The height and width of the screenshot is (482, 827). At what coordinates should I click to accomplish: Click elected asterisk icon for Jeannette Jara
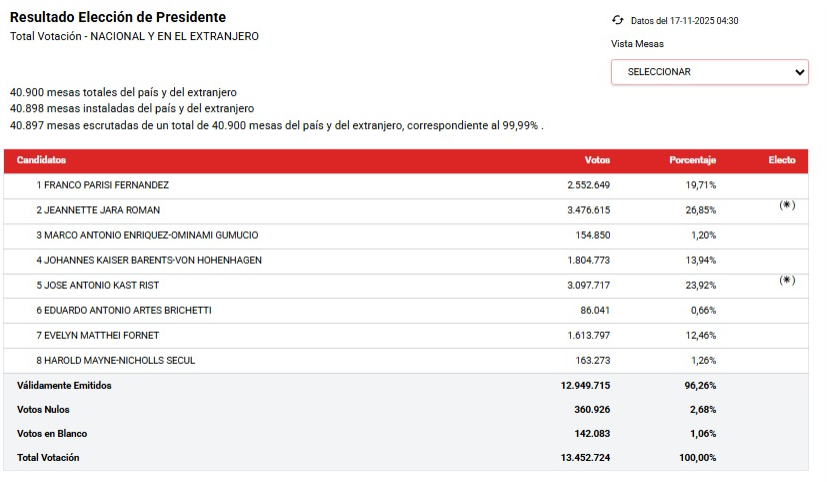point(787,205)
